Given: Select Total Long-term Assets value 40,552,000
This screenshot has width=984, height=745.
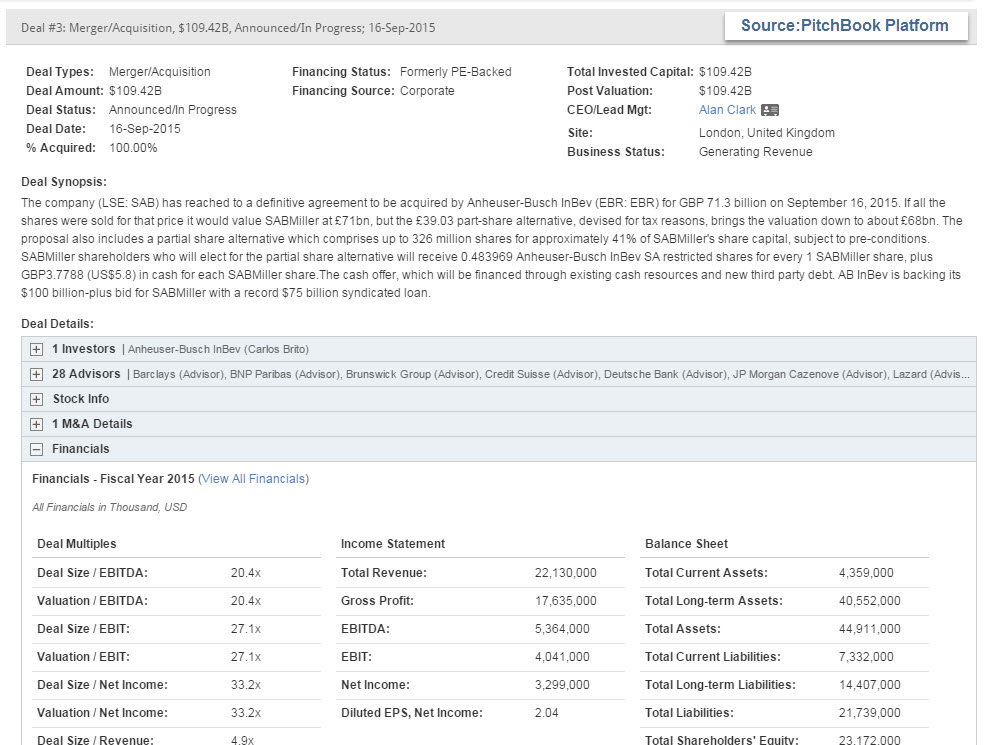Looking at the screenshot, I should click(x=870, y=601).
